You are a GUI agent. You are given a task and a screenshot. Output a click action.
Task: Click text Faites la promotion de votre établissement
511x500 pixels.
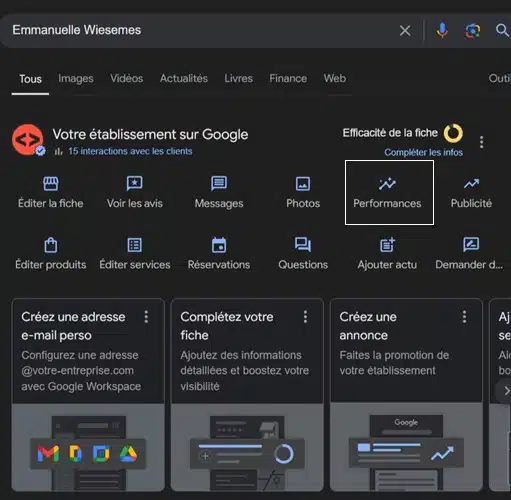(x=394, y=363)
